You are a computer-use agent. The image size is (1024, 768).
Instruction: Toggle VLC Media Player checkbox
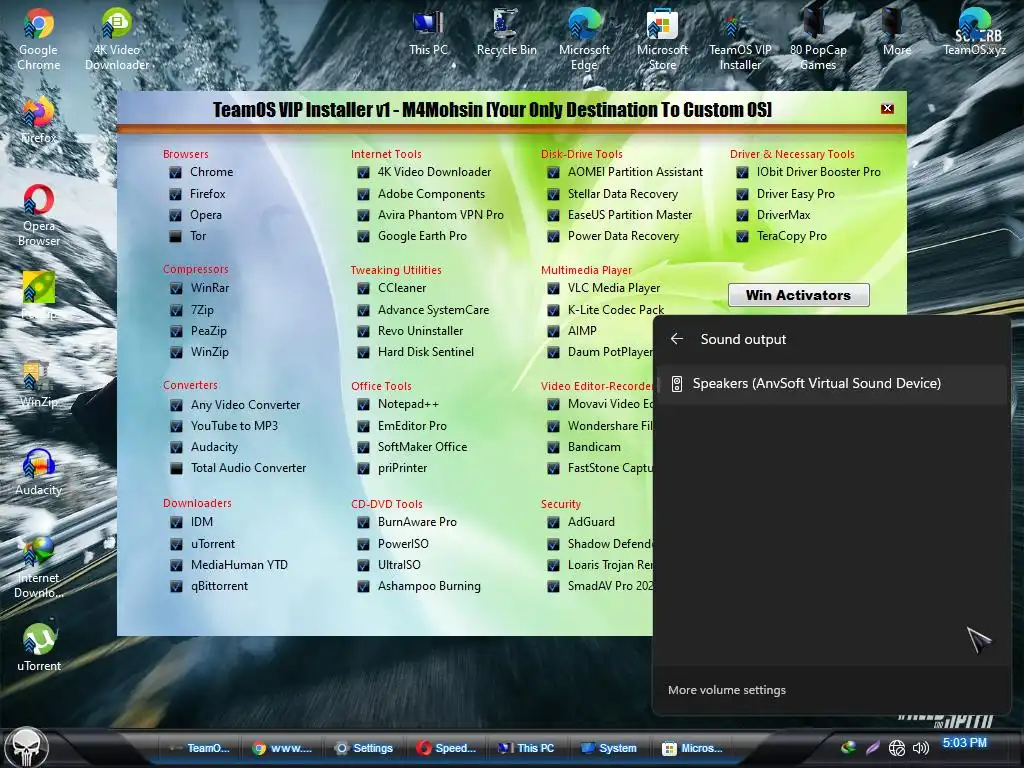pyautogui.click(x=553, y=288)
